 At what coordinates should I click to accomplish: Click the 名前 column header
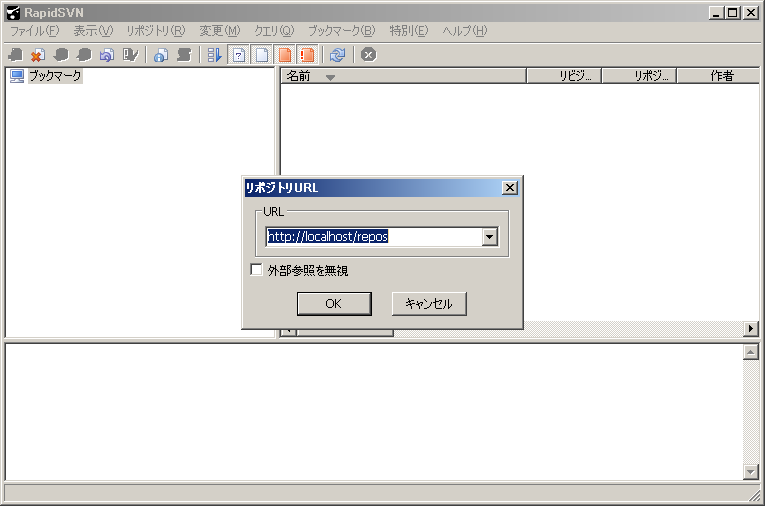pyautogui.click(x=403, y=76)
